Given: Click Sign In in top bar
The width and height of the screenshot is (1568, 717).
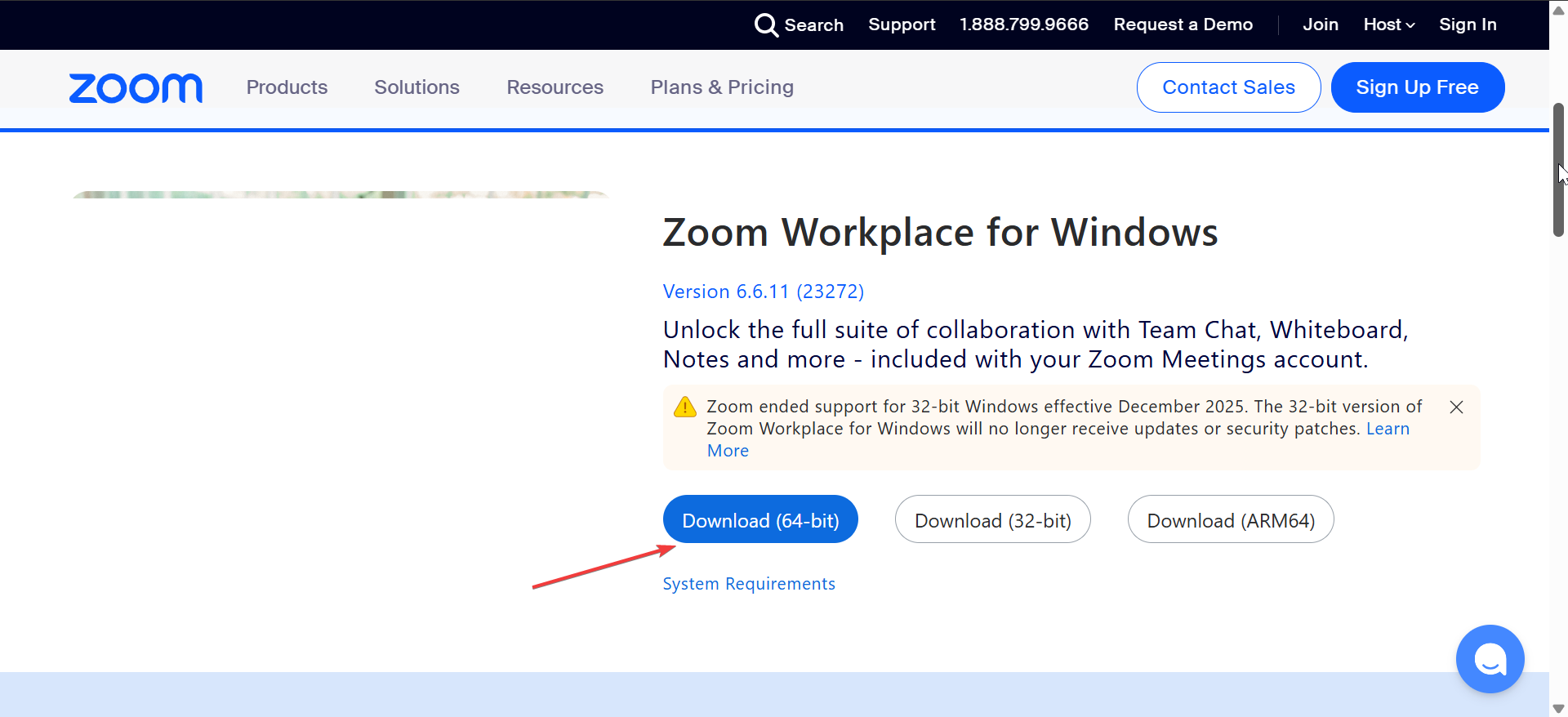Looking at the screenshot, I should pyautogui.click(x=1468, y=24).
